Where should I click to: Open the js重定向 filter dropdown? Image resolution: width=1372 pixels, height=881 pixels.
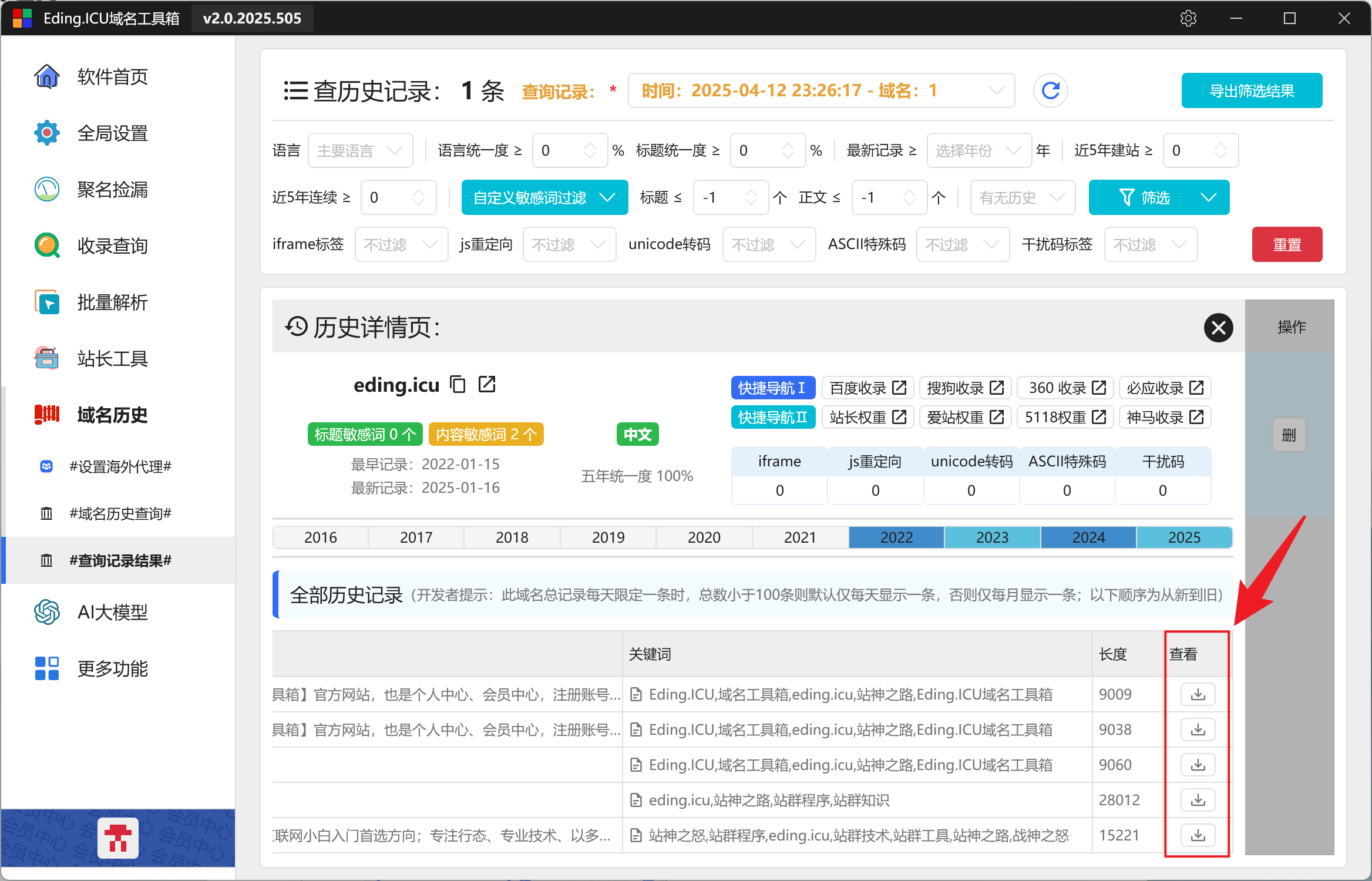(x=569, y=244)
